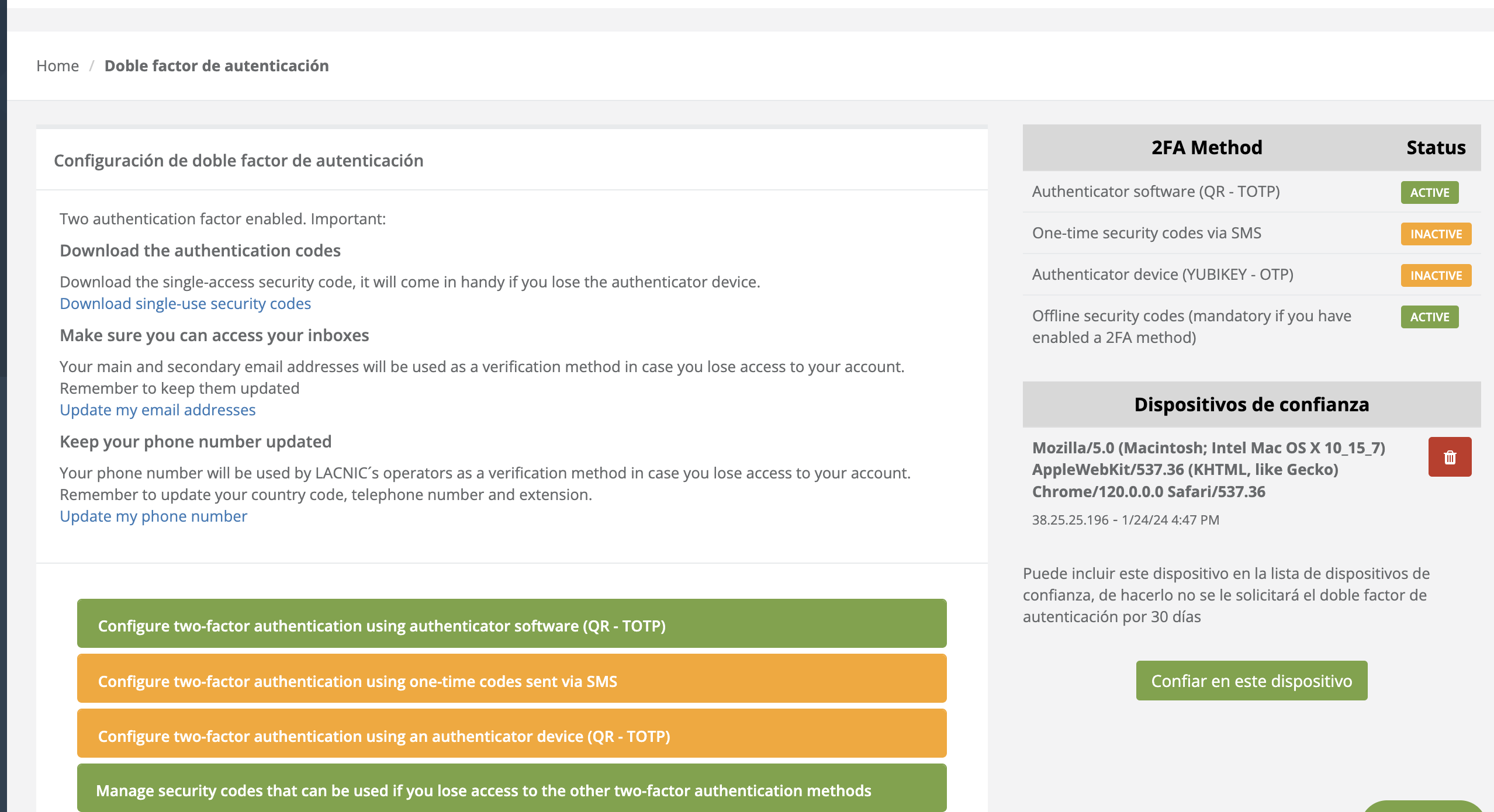Go to Home breadcrumb
Viewport: 1494px width, 812px height.
[x=57, y=65]
